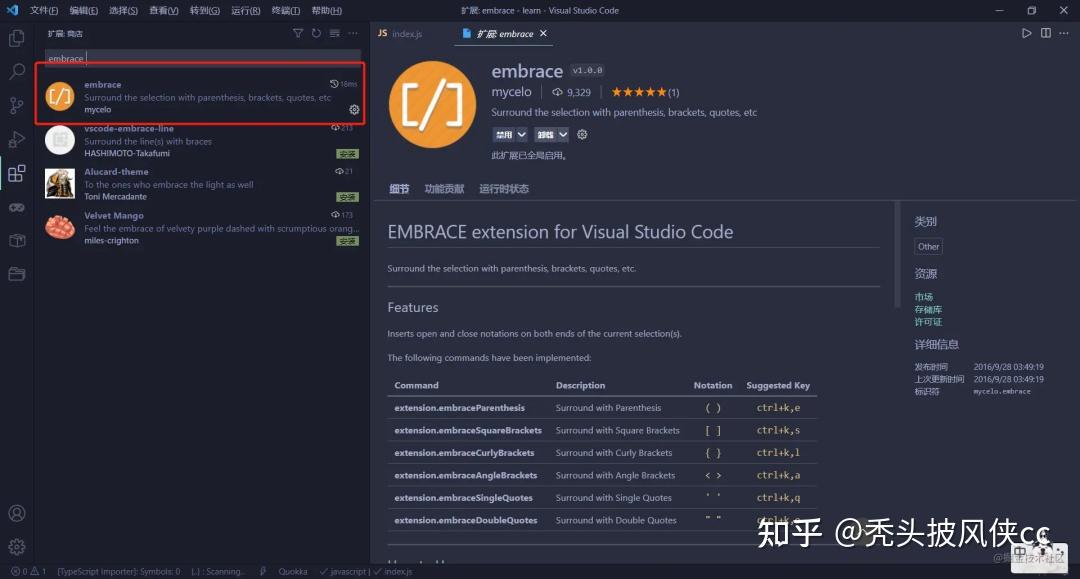This screenshot has height=579, width=1080.
Task: Open editor more actions ellipsis
Action: (x=1064, y=33)
